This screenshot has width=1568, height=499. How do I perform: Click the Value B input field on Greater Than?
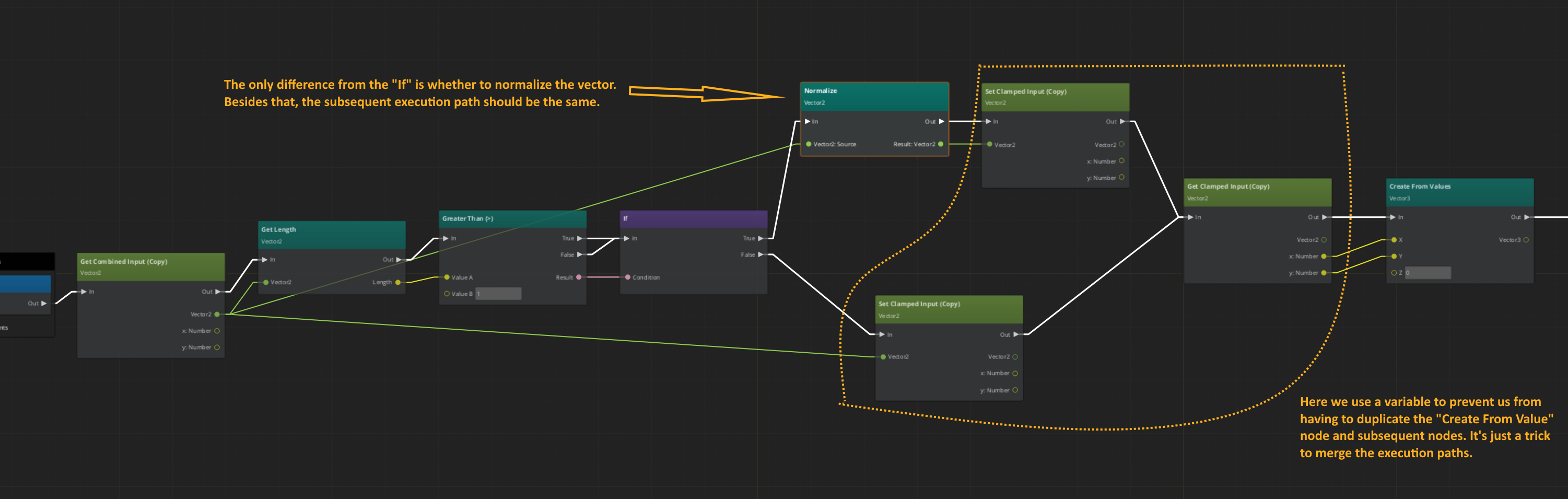(498, 293)
